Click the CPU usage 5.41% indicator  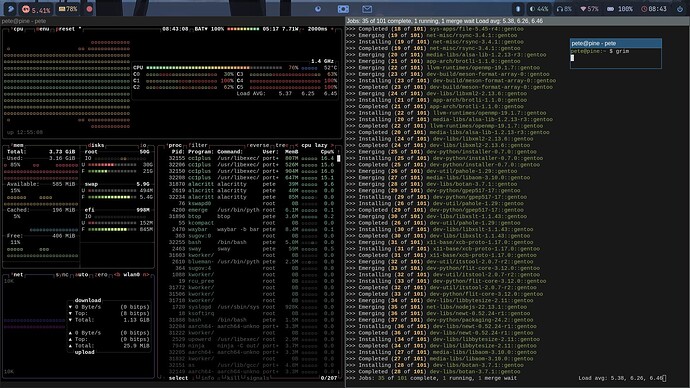[x=37, y=9]
